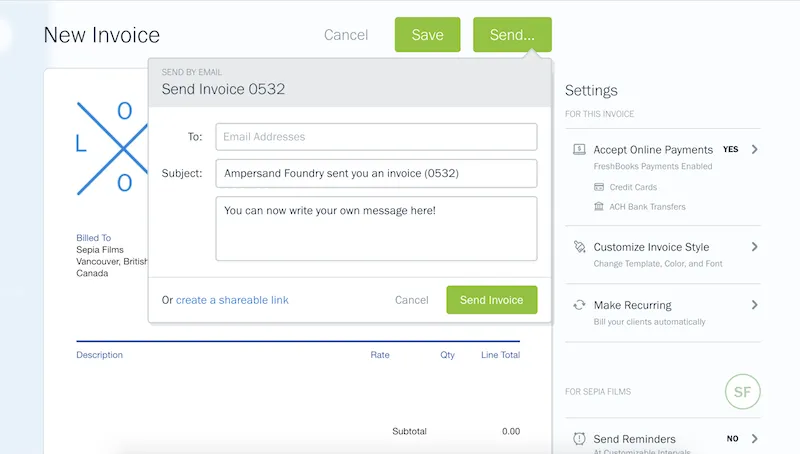Toggle the Send Reminders NO setting
The image size is (800, 454).
[731, 439]
